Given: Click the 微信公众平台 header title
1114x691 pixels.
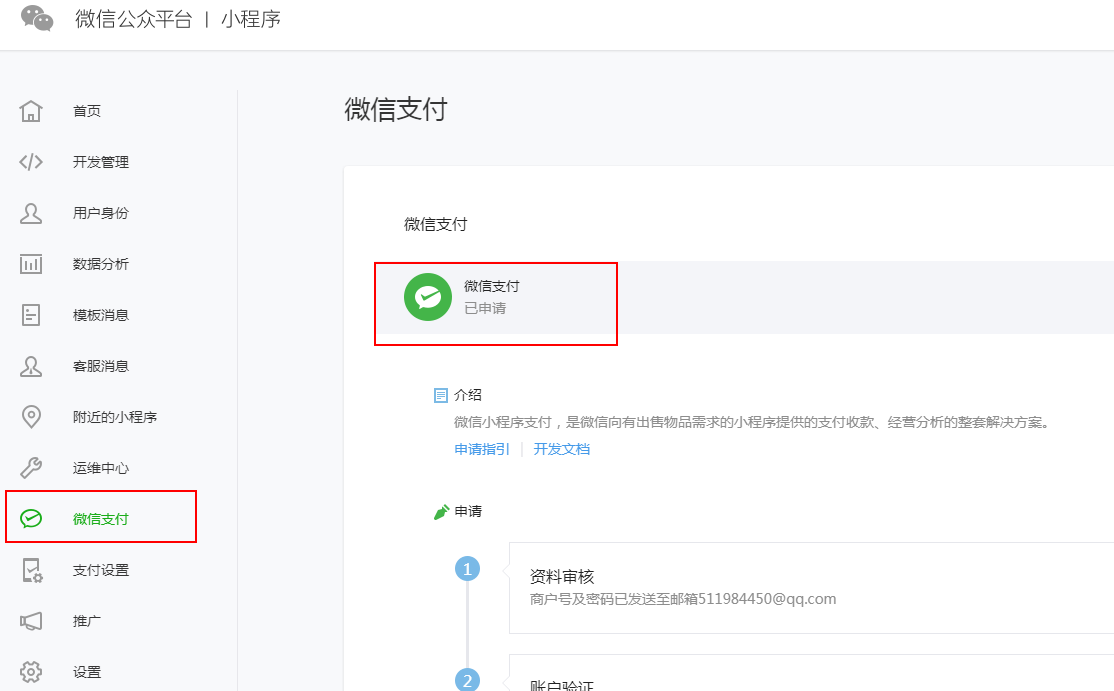Looking at the screenshot, I should (x=134, y=18).
